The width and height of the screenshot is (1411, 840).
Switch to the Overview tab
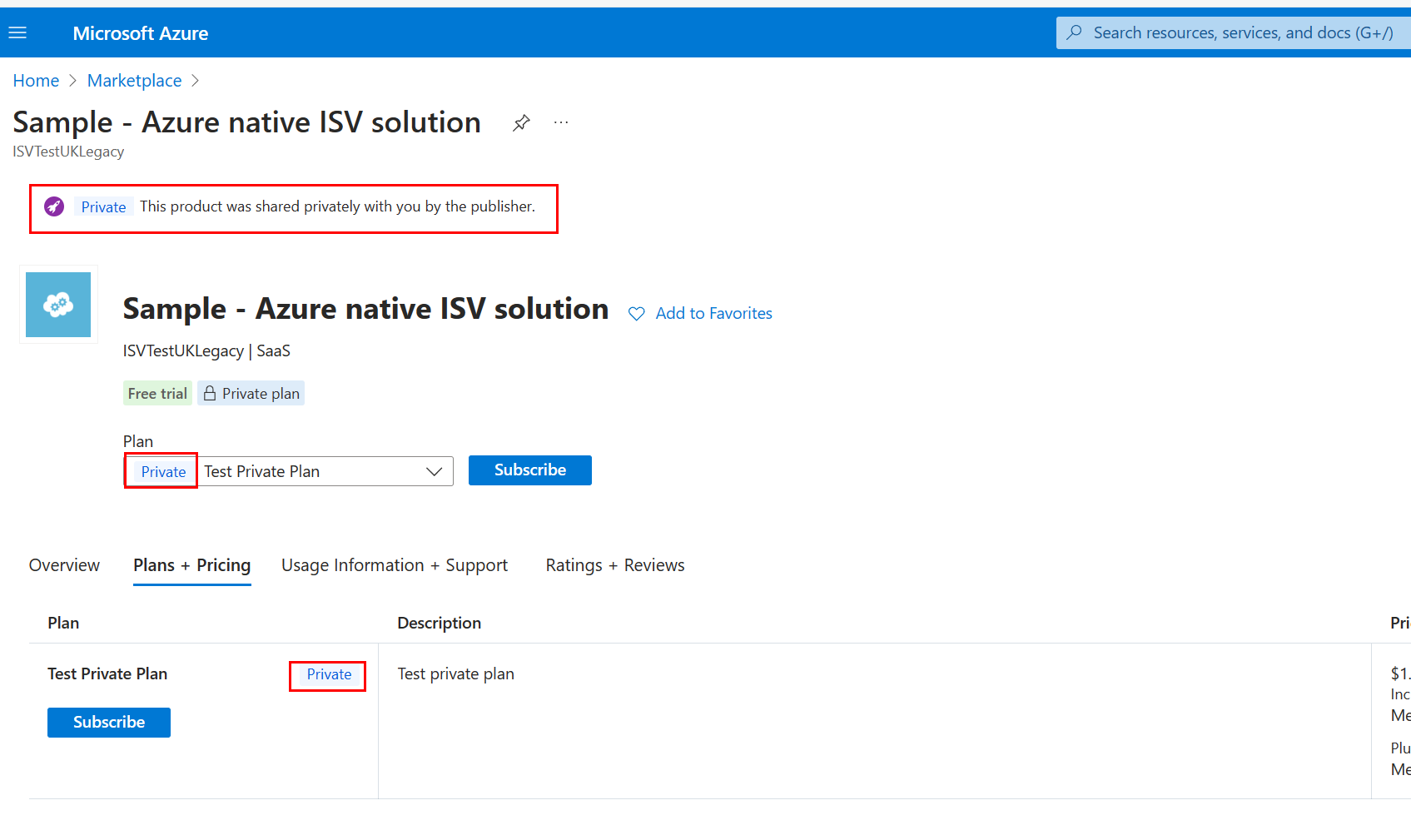pyautogui.click(x=64, y=565)
